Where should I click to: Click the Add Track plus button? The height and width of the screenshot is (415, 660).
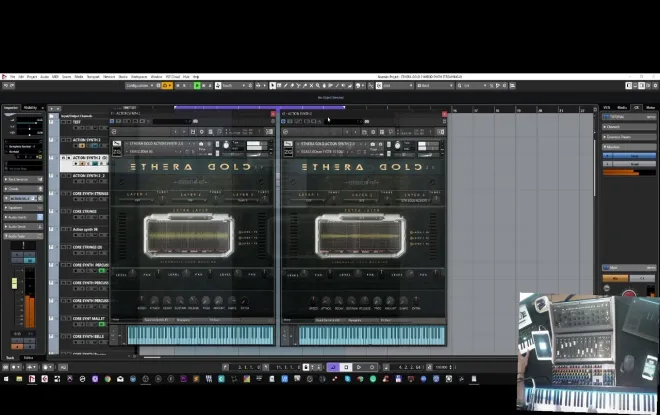52,109
